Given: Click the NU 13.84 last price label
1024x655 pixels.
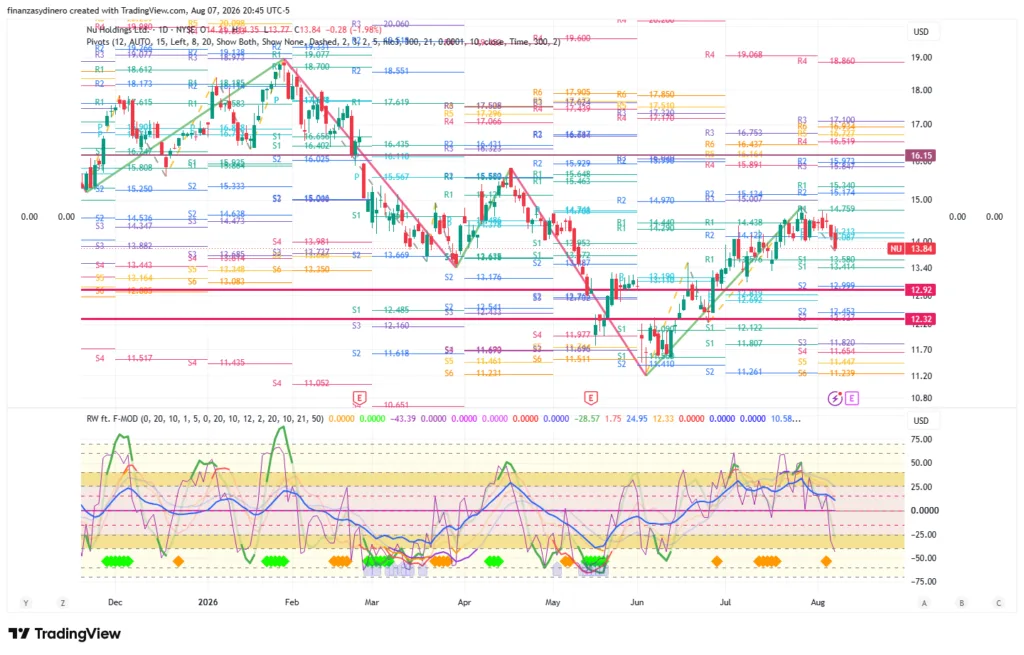Looking at the screenshot, I should point(912,248).
